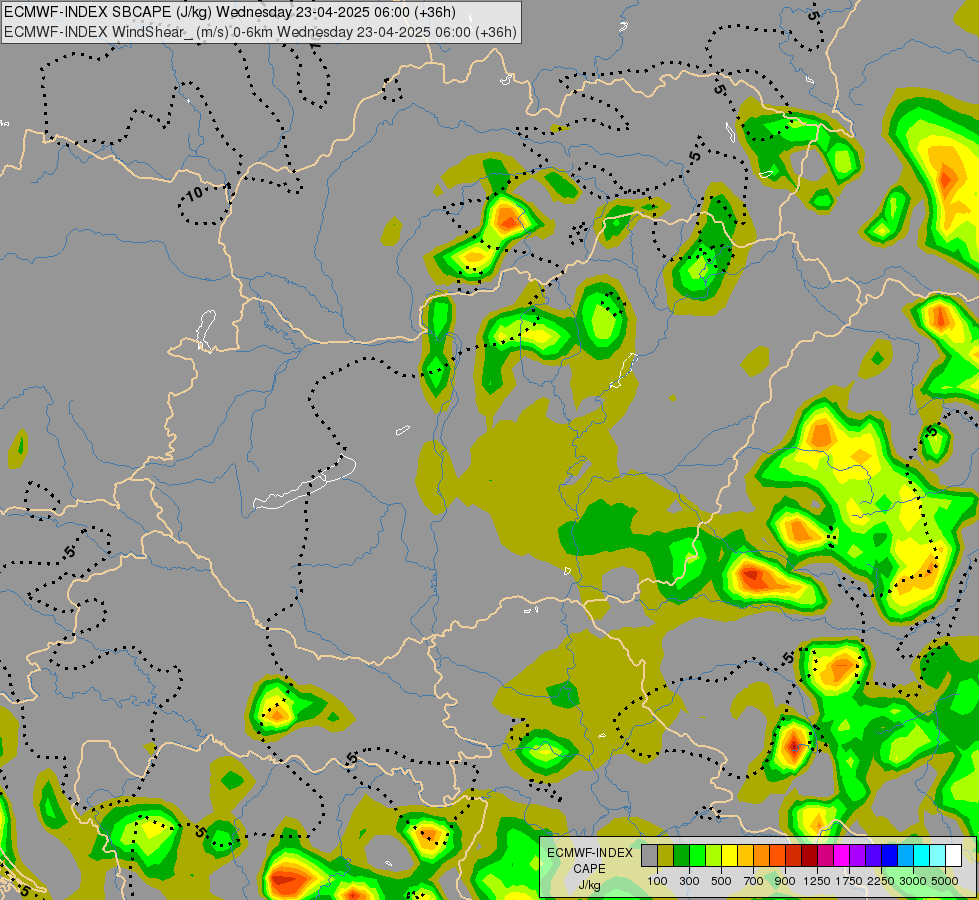Click the 'J/kg' unit label in legend
This screenshot has height=900, width=979.
coord(589,885)
